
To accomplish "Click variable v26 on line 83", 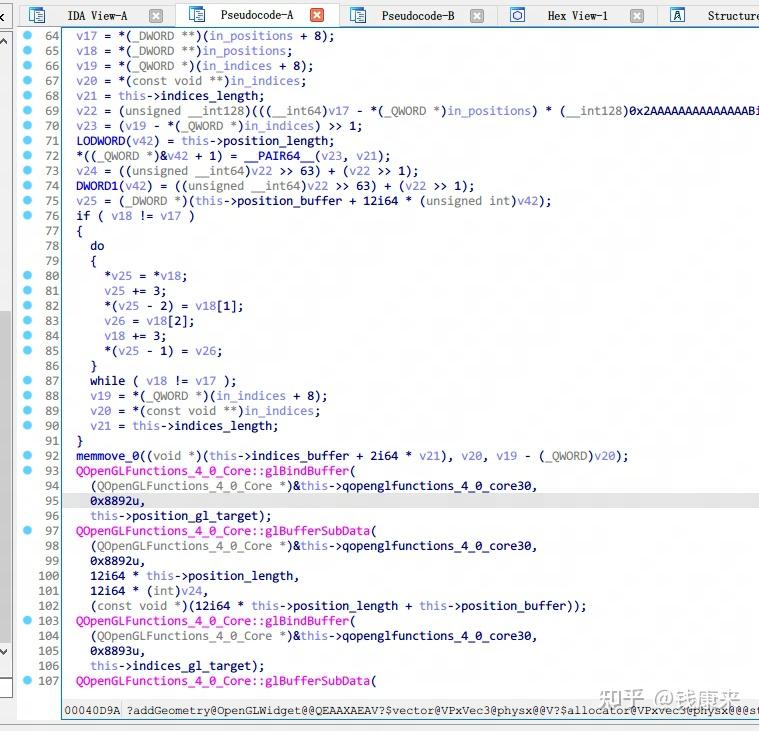I will [115, 321].
